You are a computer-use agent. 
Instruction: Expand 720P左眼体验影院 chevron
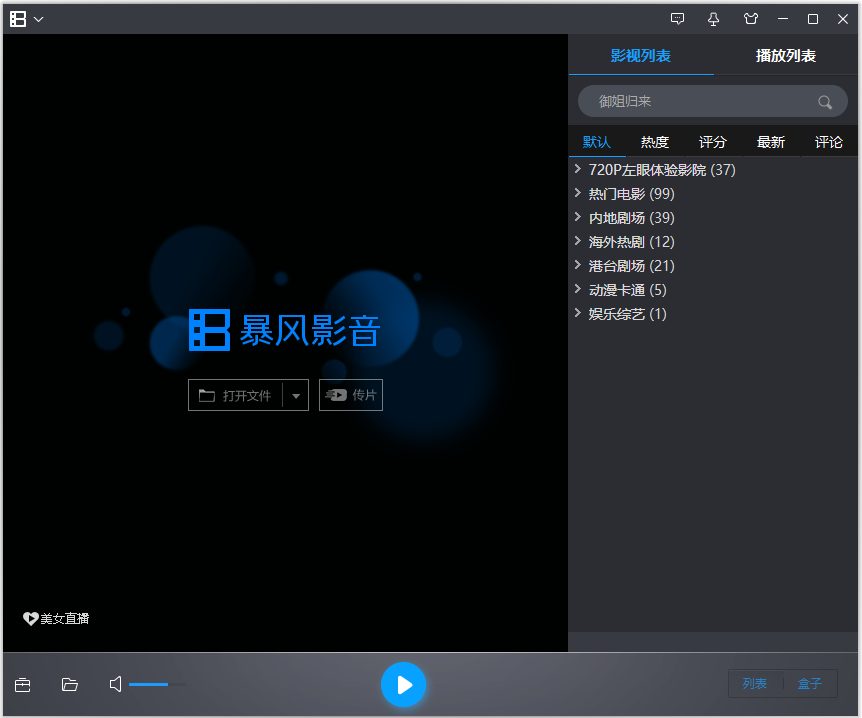577,169
